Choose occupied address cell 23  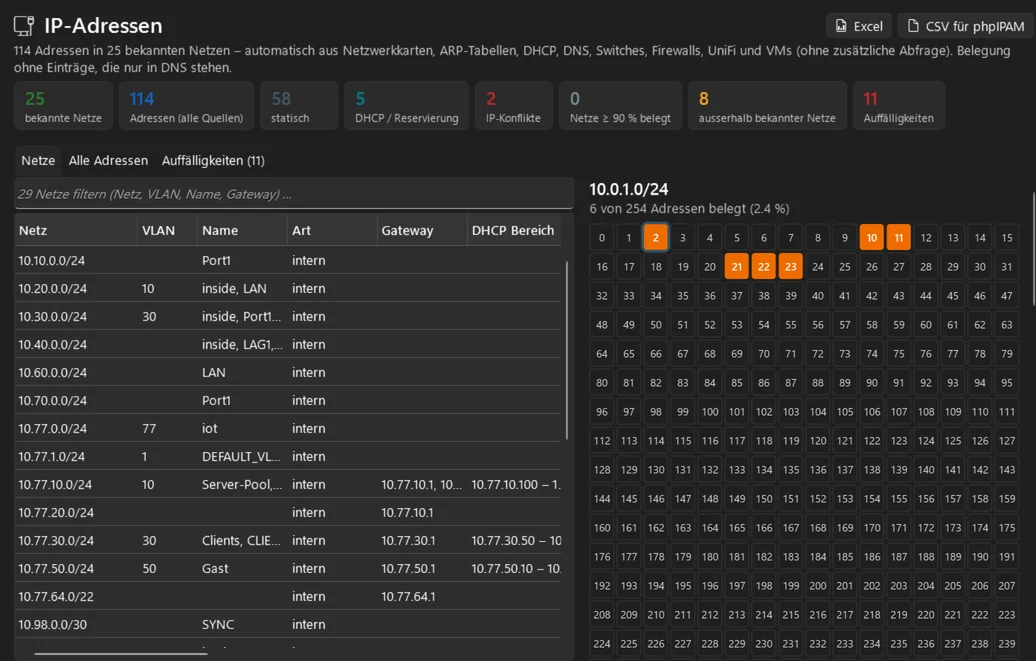pyautogui.click(x=791, y=266)
